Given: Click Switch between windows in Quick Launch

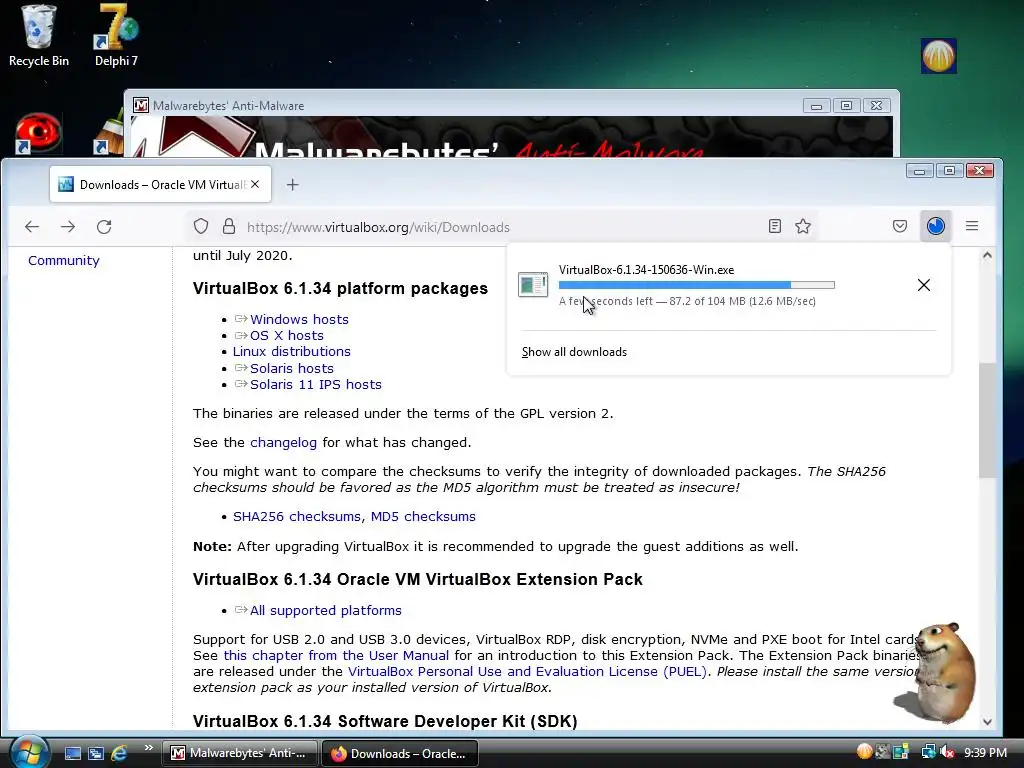Looking at the screenshot, I should [x=96, y=753].
